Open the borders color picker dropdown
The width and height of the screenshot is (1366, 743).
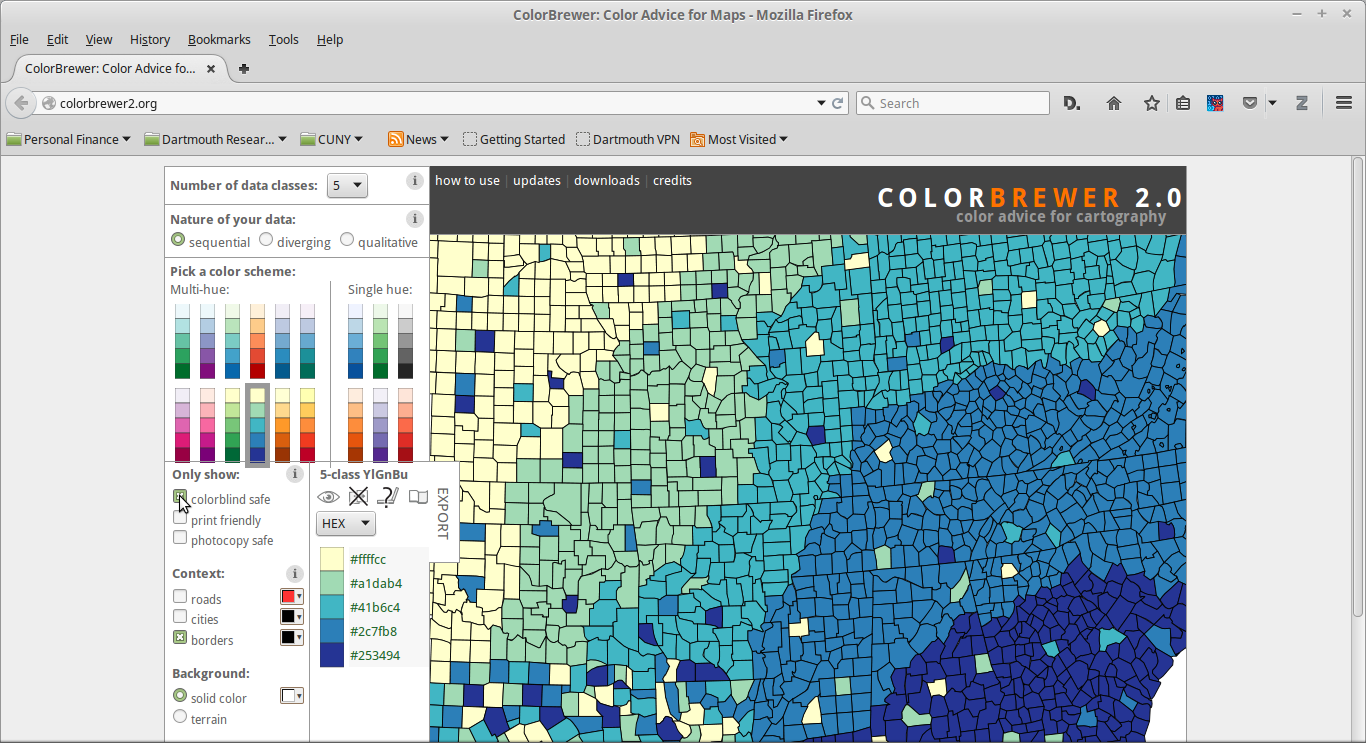tap(291, 638)
